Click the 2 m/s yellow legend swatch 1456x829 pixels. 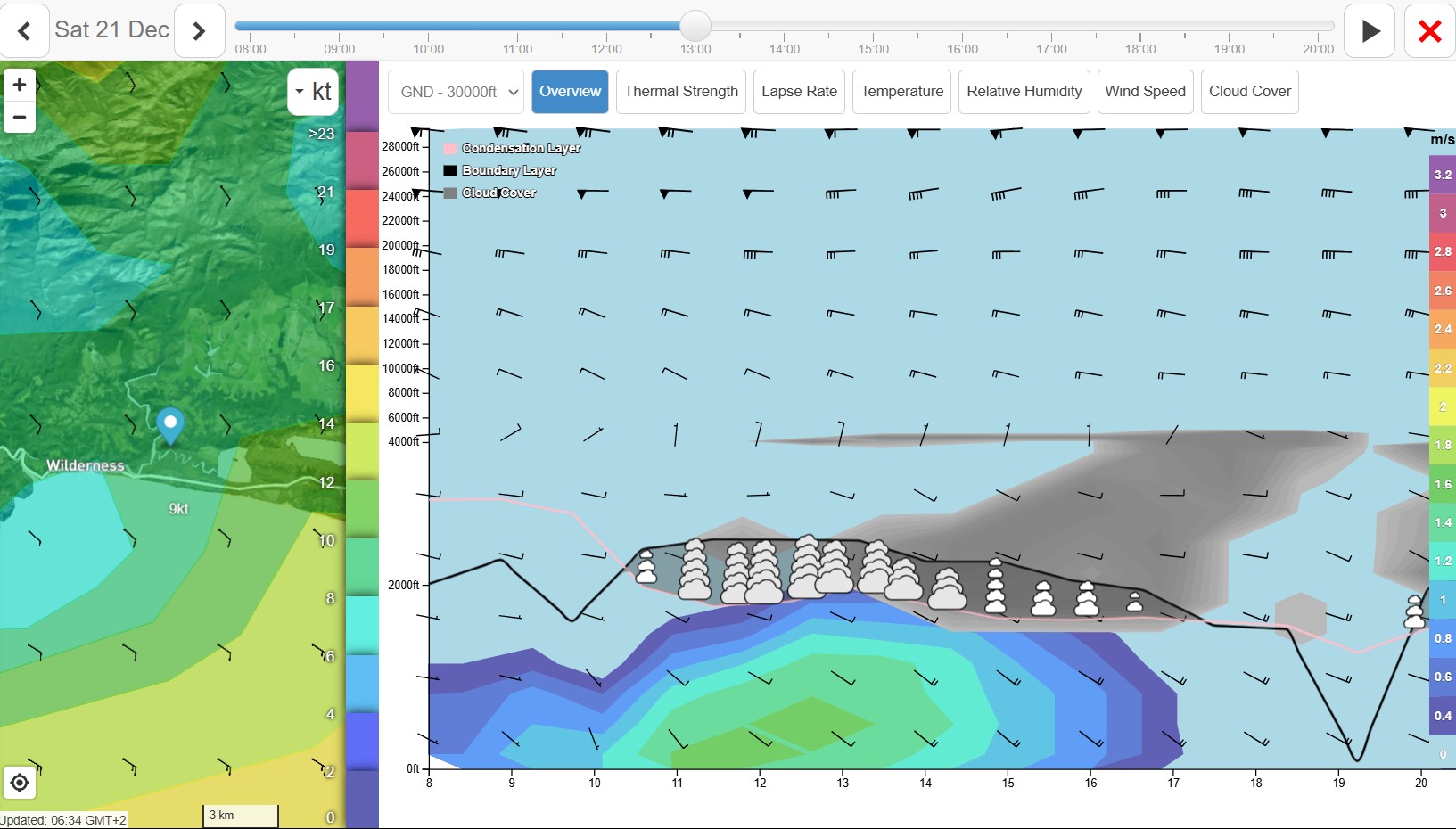(x=1443, y=406)
